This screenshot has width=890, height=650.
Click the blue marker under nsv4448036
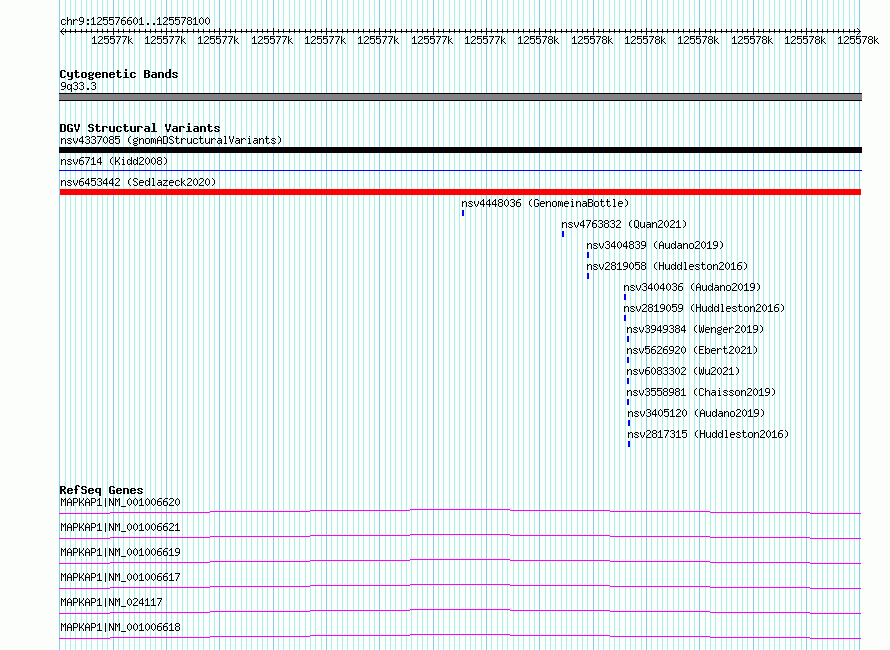pyautogui.click(x=463, y=213)
